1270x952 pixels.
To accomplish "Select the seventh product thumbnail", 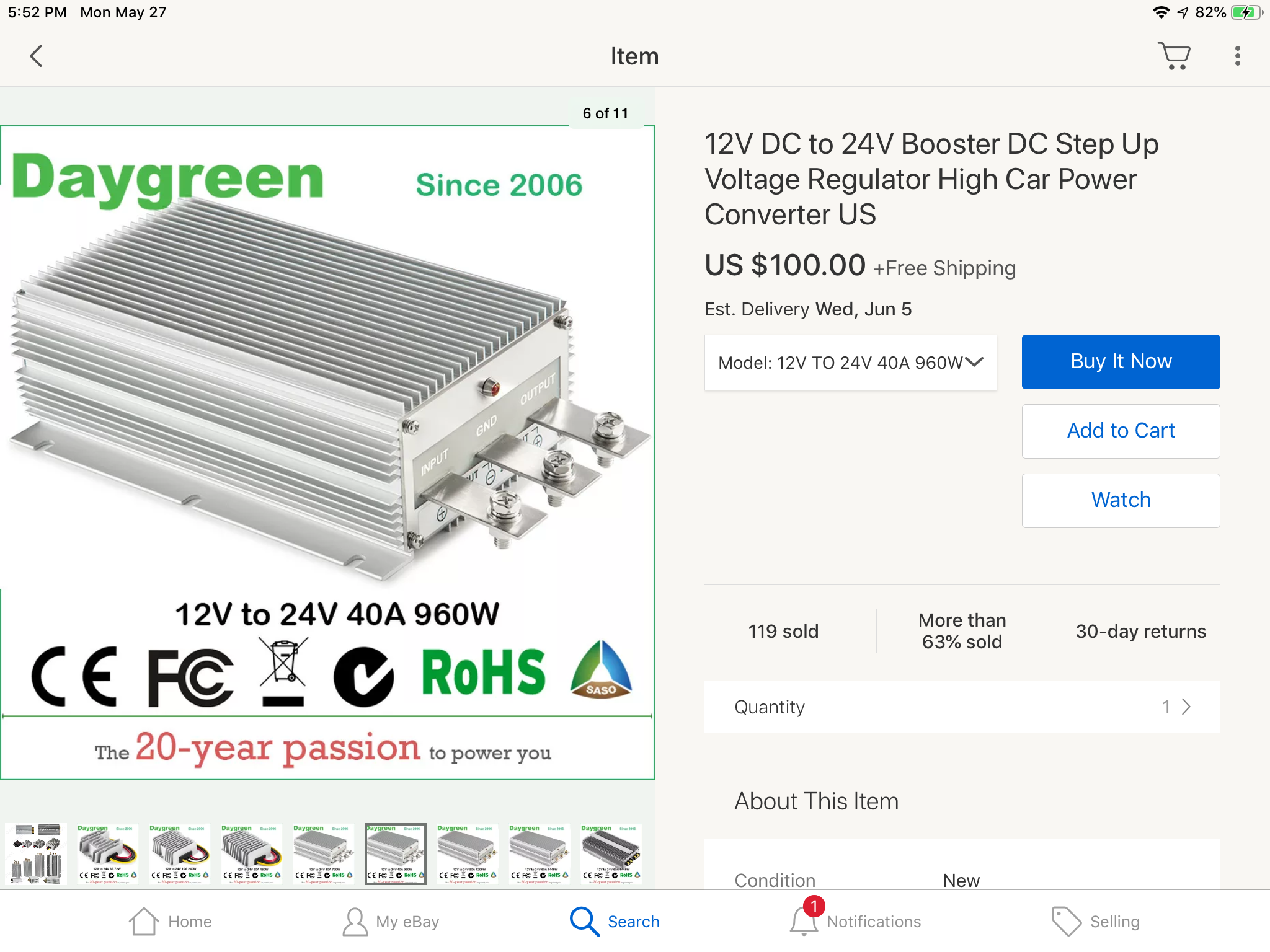I will click(x=468, y=853).
